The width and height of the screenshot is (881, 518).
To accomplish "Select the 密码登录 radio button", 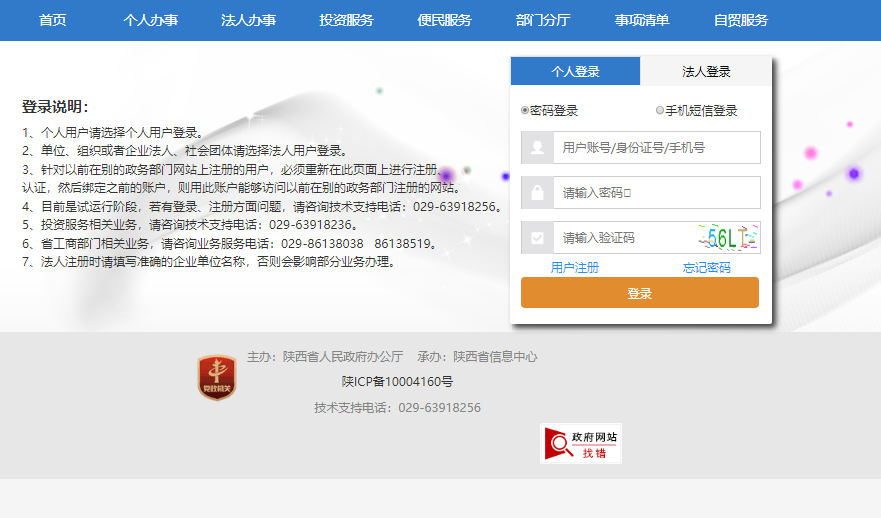I will pyautogui.click(x=525, y=111).
